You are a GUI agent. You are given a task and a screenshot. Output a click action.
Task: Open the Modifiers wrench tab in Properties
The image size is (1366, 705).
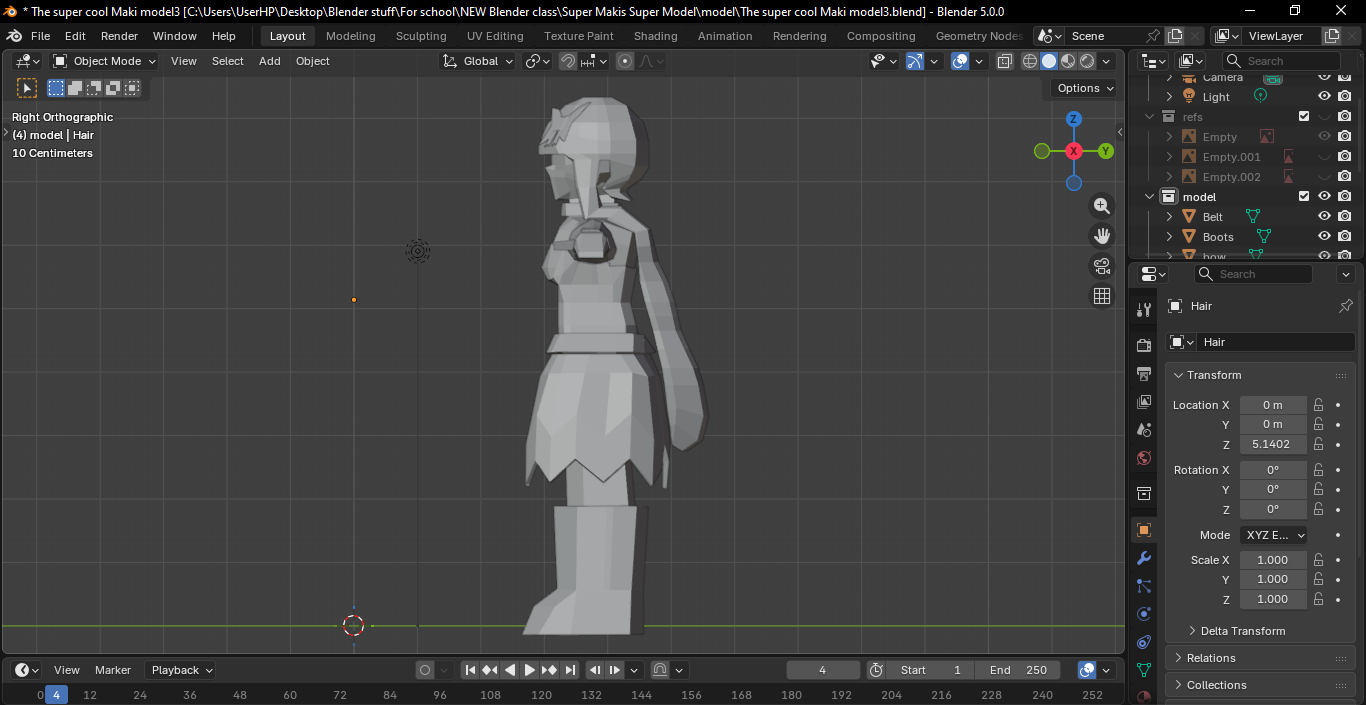(1144, 558)
